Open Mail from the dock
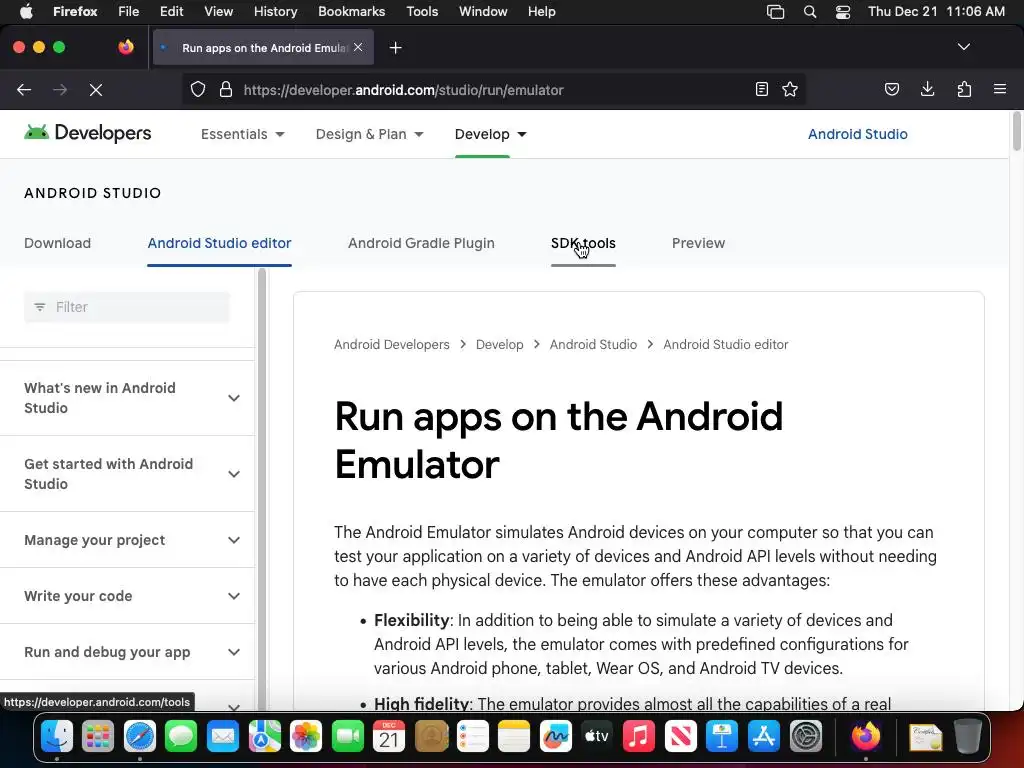The height and width of the screenshot is (768, 1024). [223, 737]
